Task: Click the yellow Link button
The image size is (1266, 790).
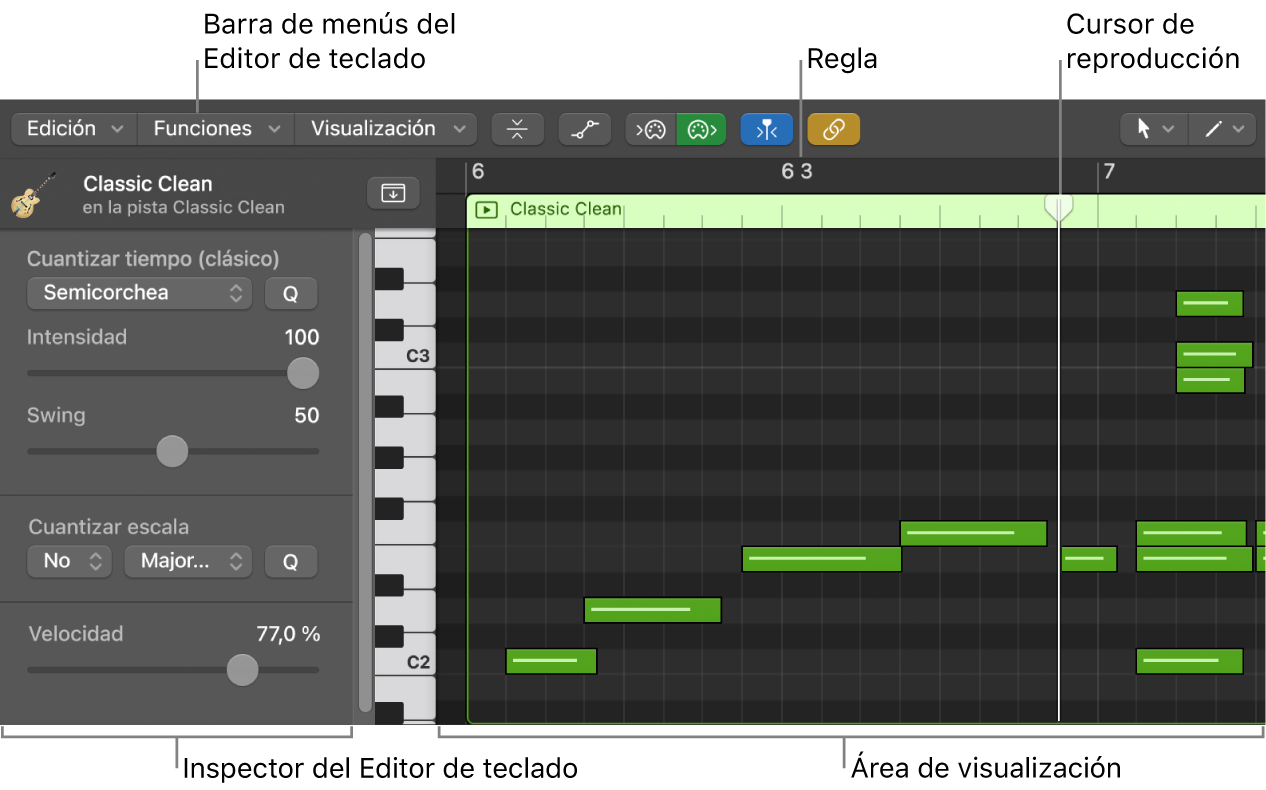Action: click(x=833, y=129)
